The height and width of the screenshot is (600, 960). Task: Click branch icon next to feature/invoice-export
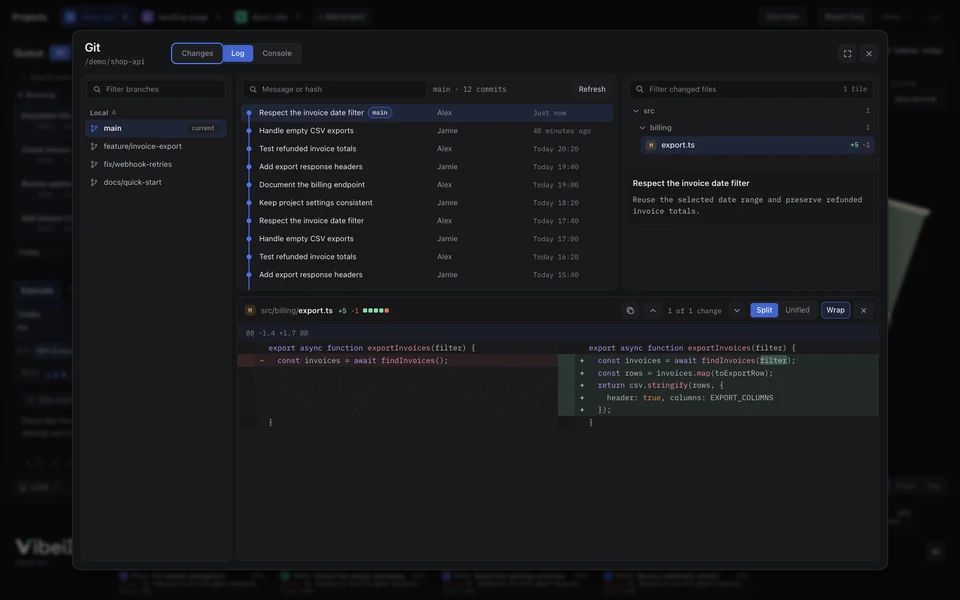(x=94, y=146)
